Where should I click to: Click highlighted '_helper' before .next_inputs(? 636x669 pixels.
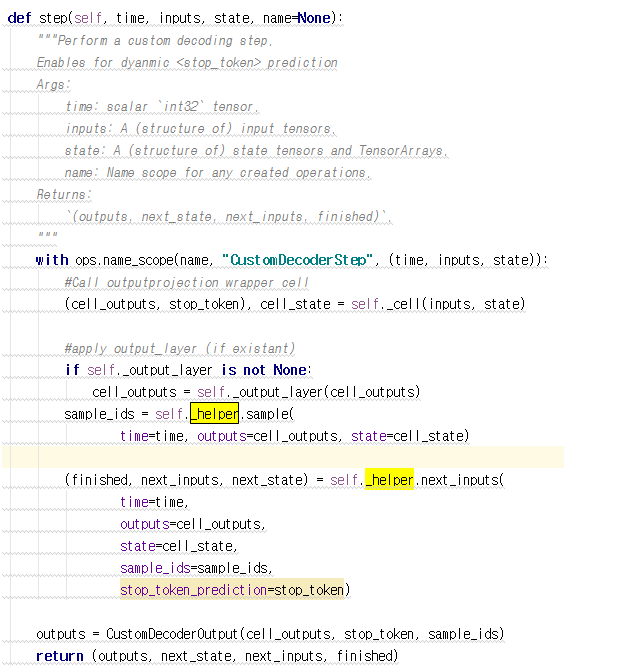pyautogui.click(x=389, y=480)
